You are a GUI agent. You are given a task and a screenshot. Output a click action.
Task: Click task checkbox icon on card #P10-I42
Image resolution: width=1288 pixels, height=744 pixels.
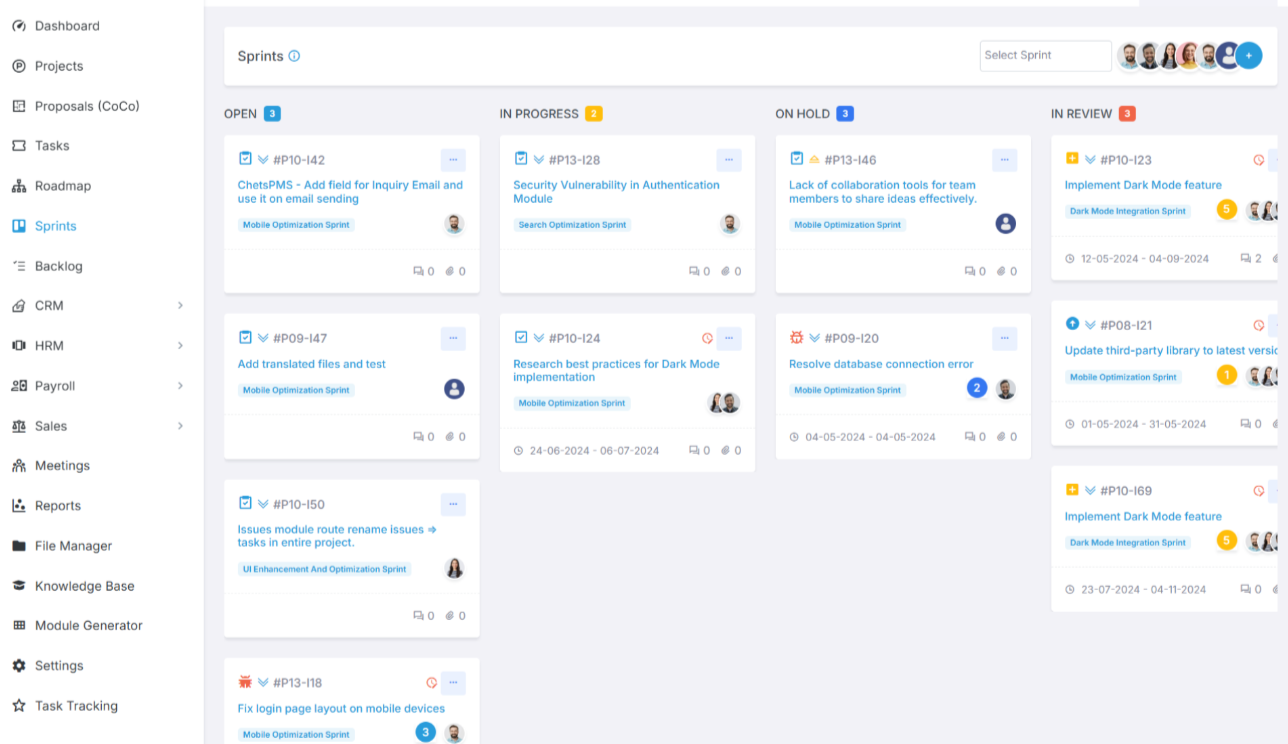click(245, 159)
